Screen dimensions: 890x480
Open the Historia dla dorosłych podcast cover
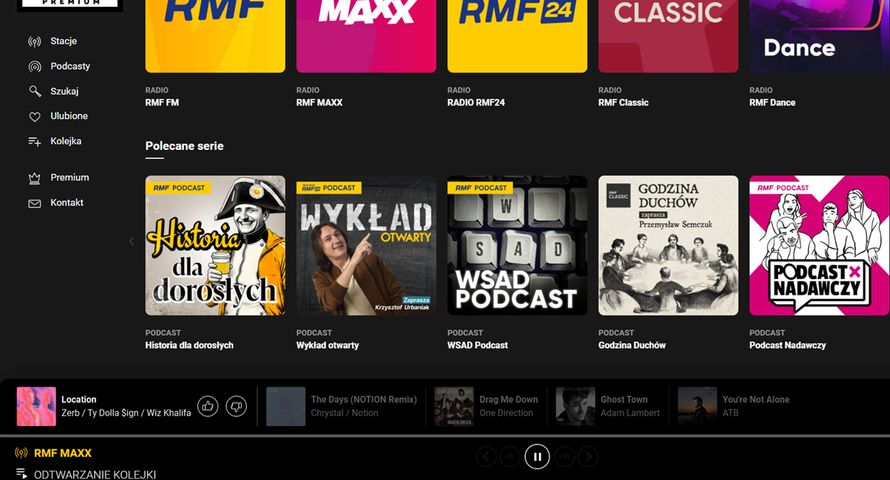215,245
